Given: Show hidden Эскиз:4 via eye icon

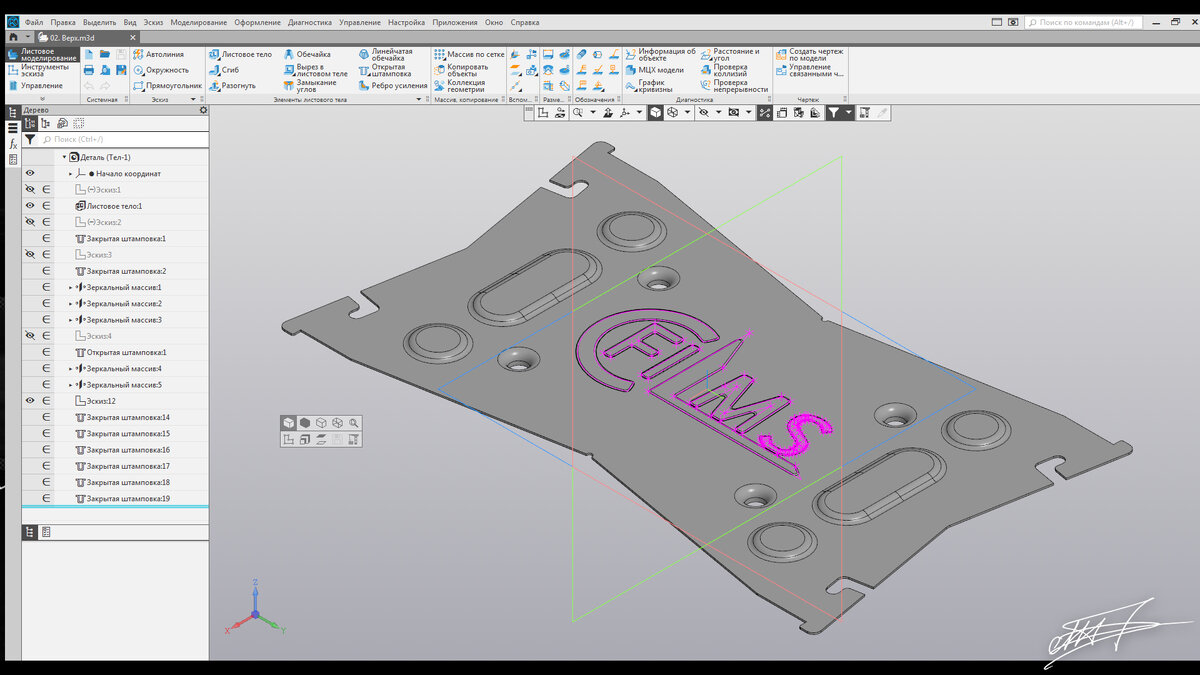Looking at the screenshot, I should point(30,336).
